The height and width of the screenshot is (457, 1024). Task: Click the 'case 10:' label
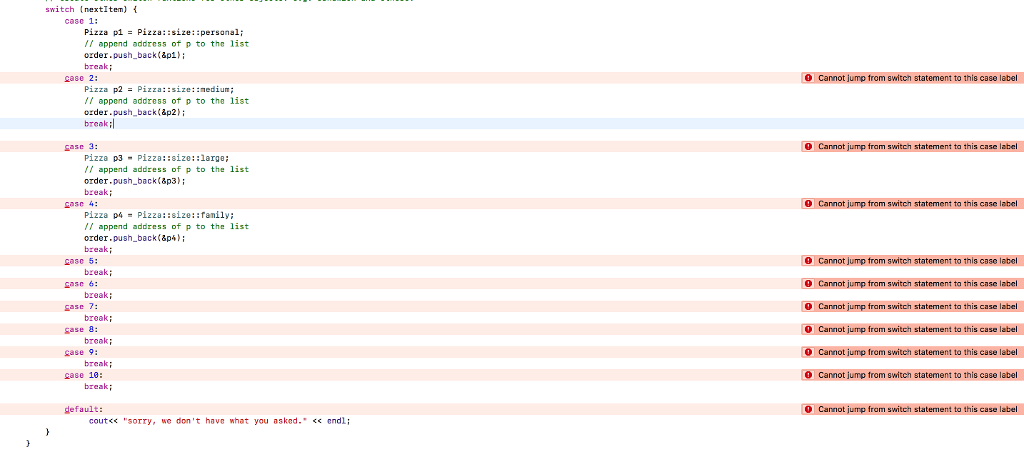coord(84,375)
